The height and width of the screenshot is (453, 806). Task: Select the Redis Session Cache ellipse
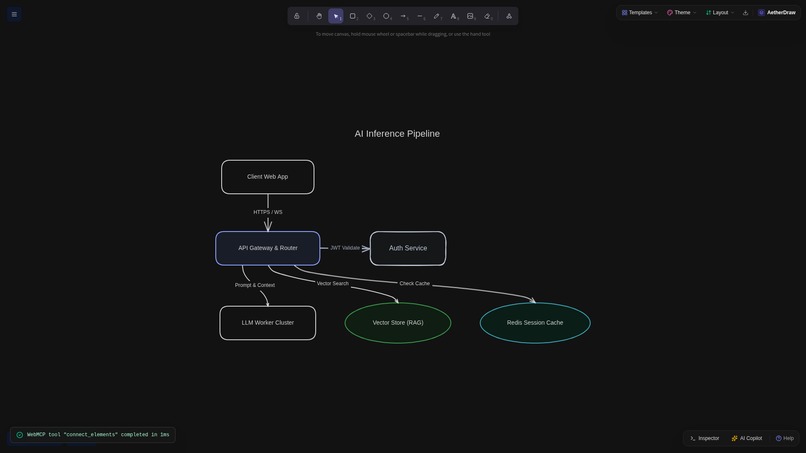point(535,323)
